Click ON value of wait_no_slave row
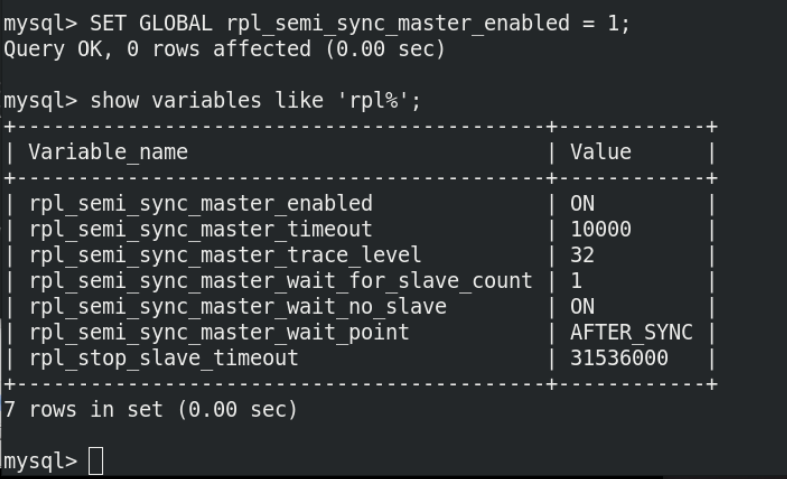Image resolution: width=787 pixels, height=479 pixels. tap(582, 306)
